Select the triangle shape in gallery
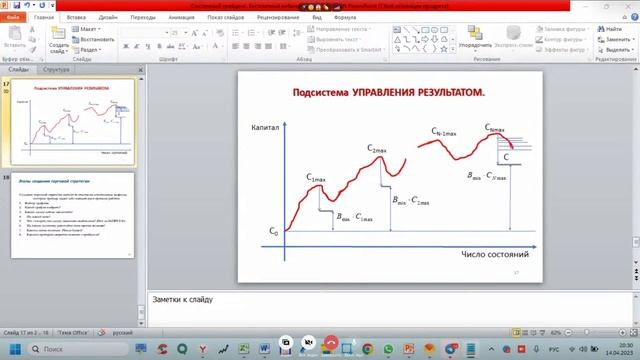This screenshot has width=640, height=360. [397, 39]
